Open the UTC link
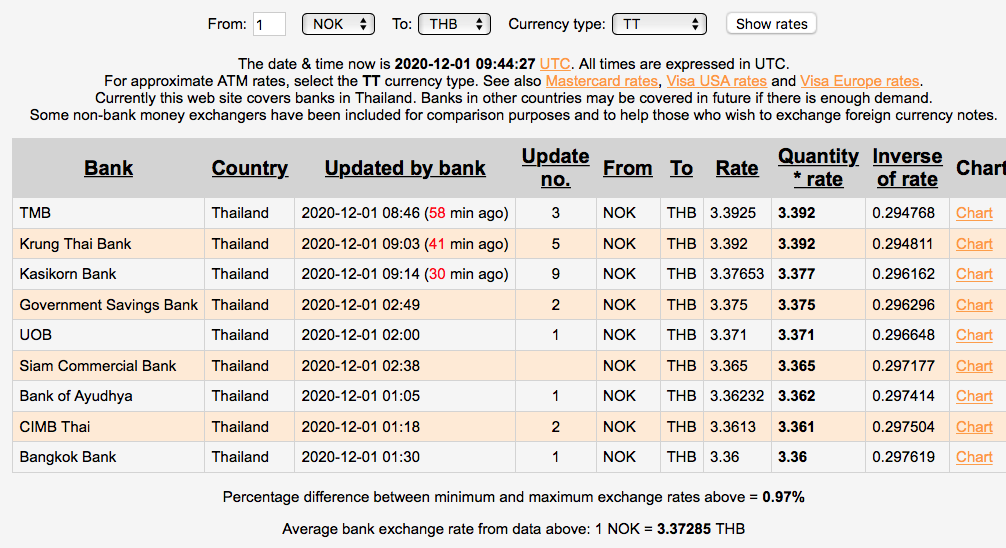The width and height of the screenshot is (1006, 548). pos(555,62)
